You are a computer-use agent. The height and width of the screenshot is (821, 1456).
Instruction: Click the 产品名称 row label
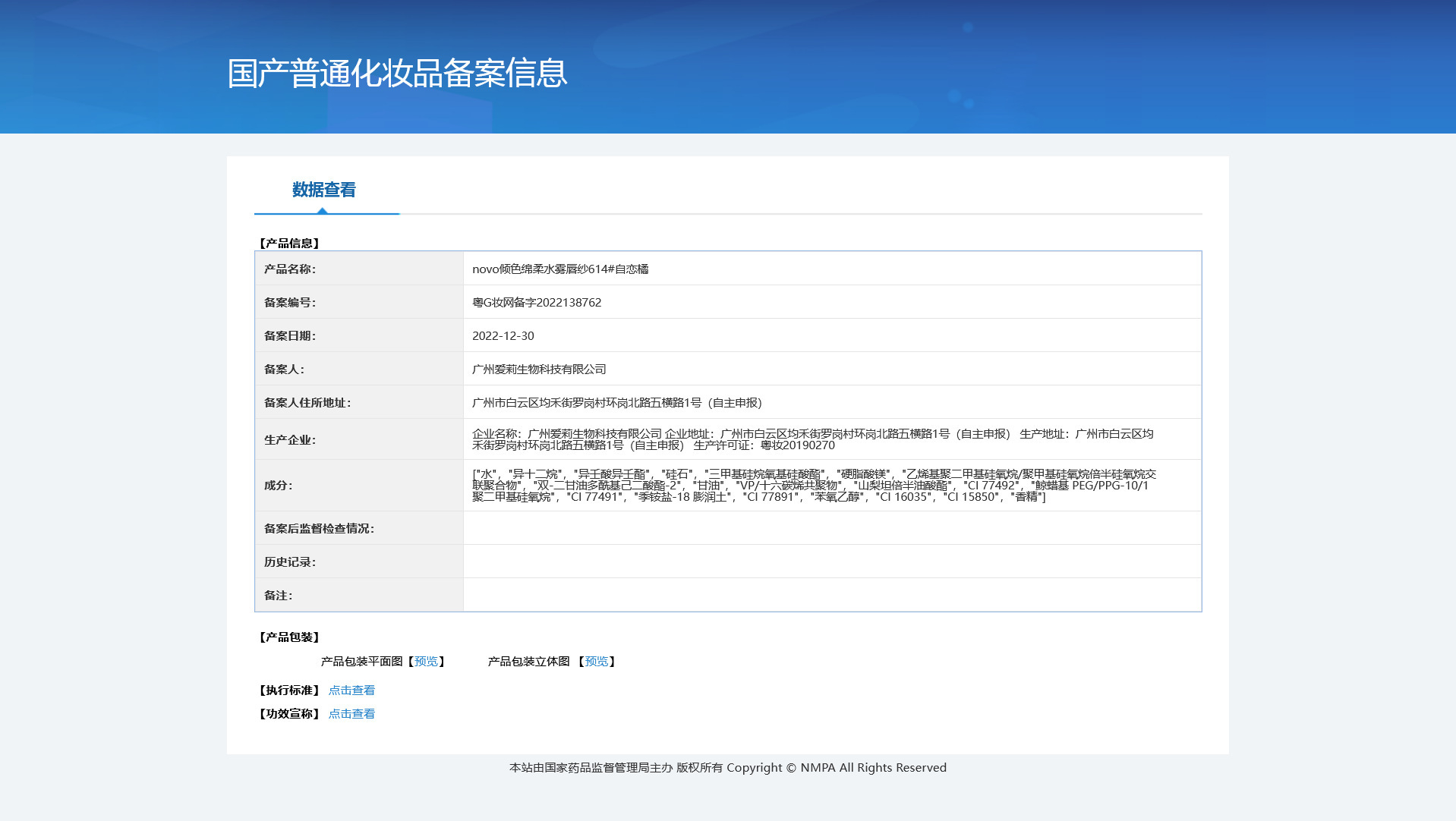[290, 269]
